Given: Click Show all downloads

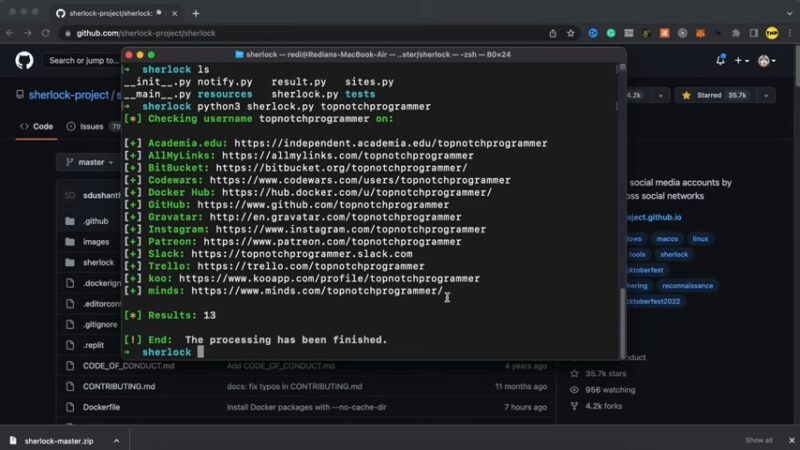Looking at the screenshot, I should click(x=759, y=440).
